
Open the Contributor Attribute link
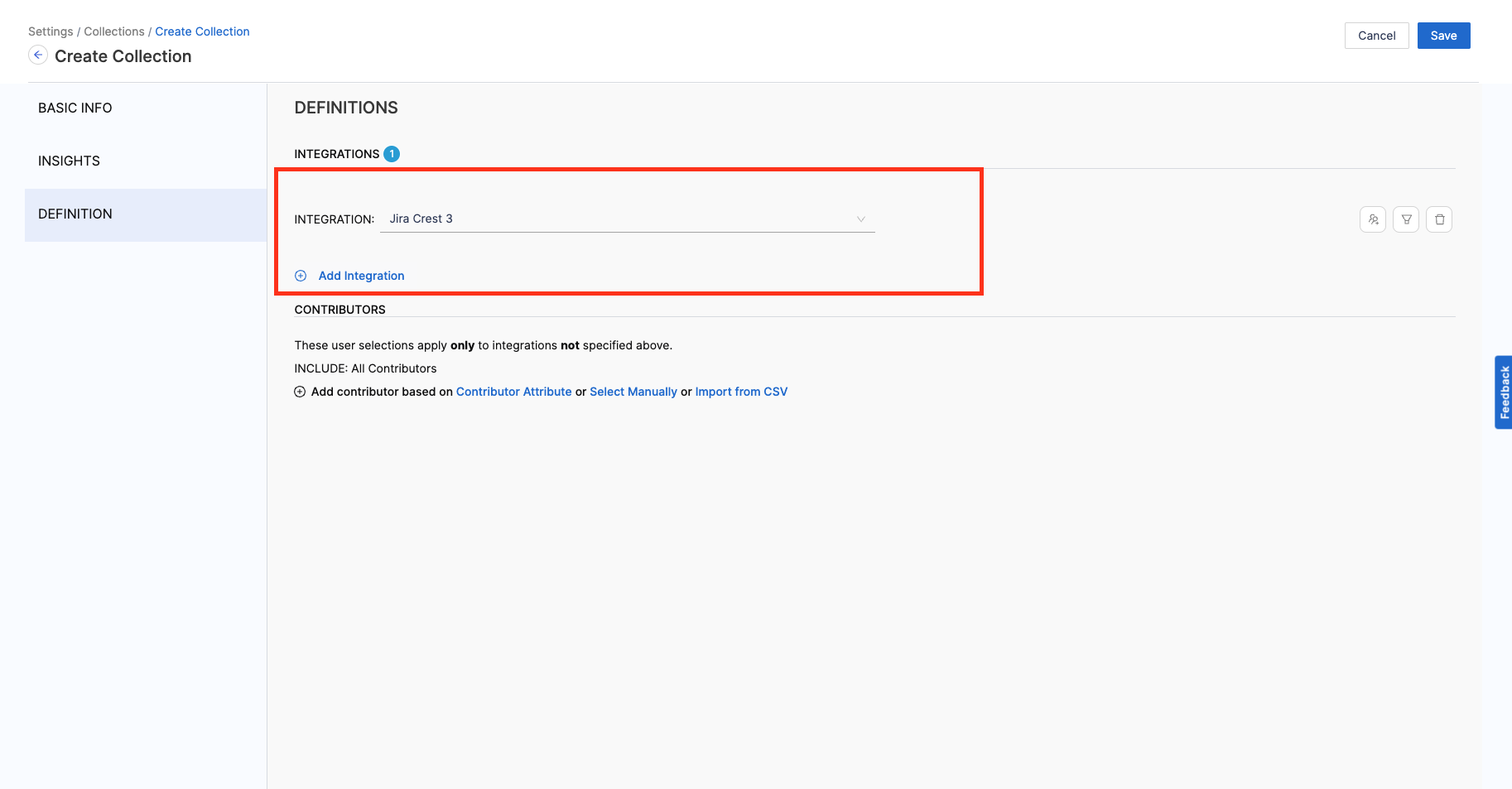(513, 392)
